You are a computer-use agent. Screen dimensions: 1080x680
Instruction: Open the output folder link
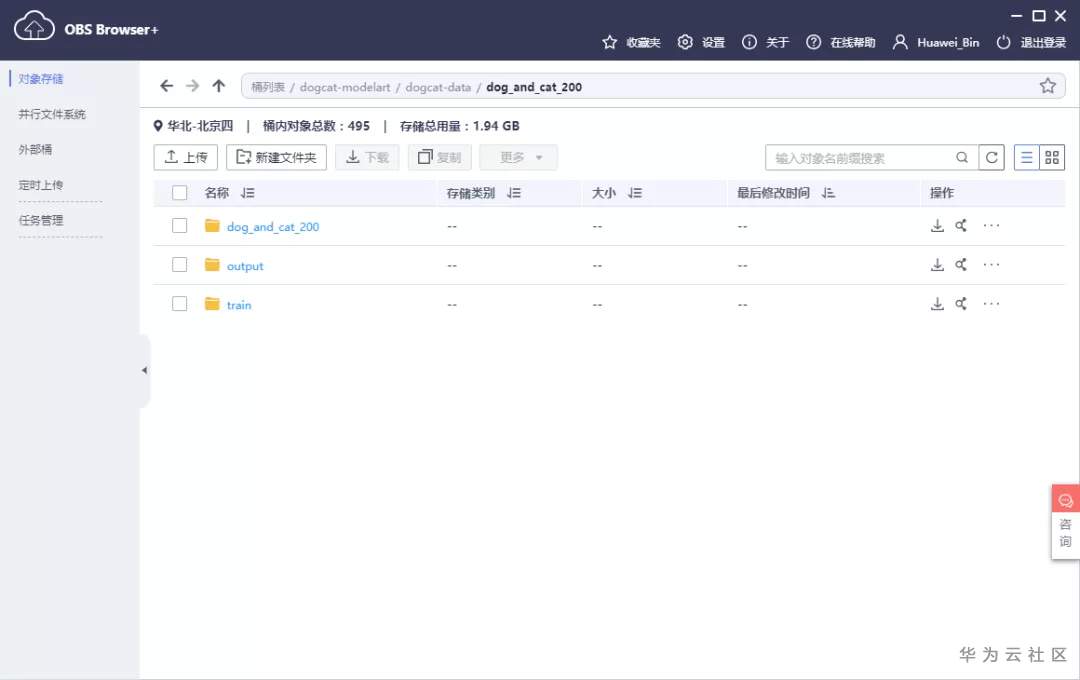(245, 266)
